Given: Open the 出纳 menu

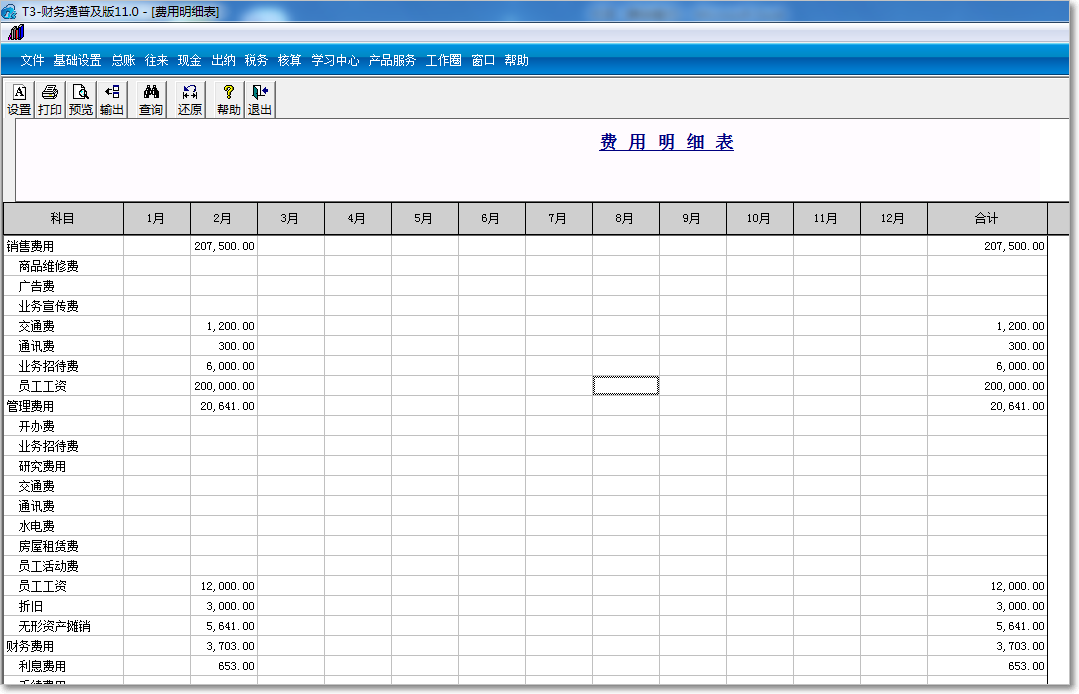Looking at the screenshot, I should [222, 60].
